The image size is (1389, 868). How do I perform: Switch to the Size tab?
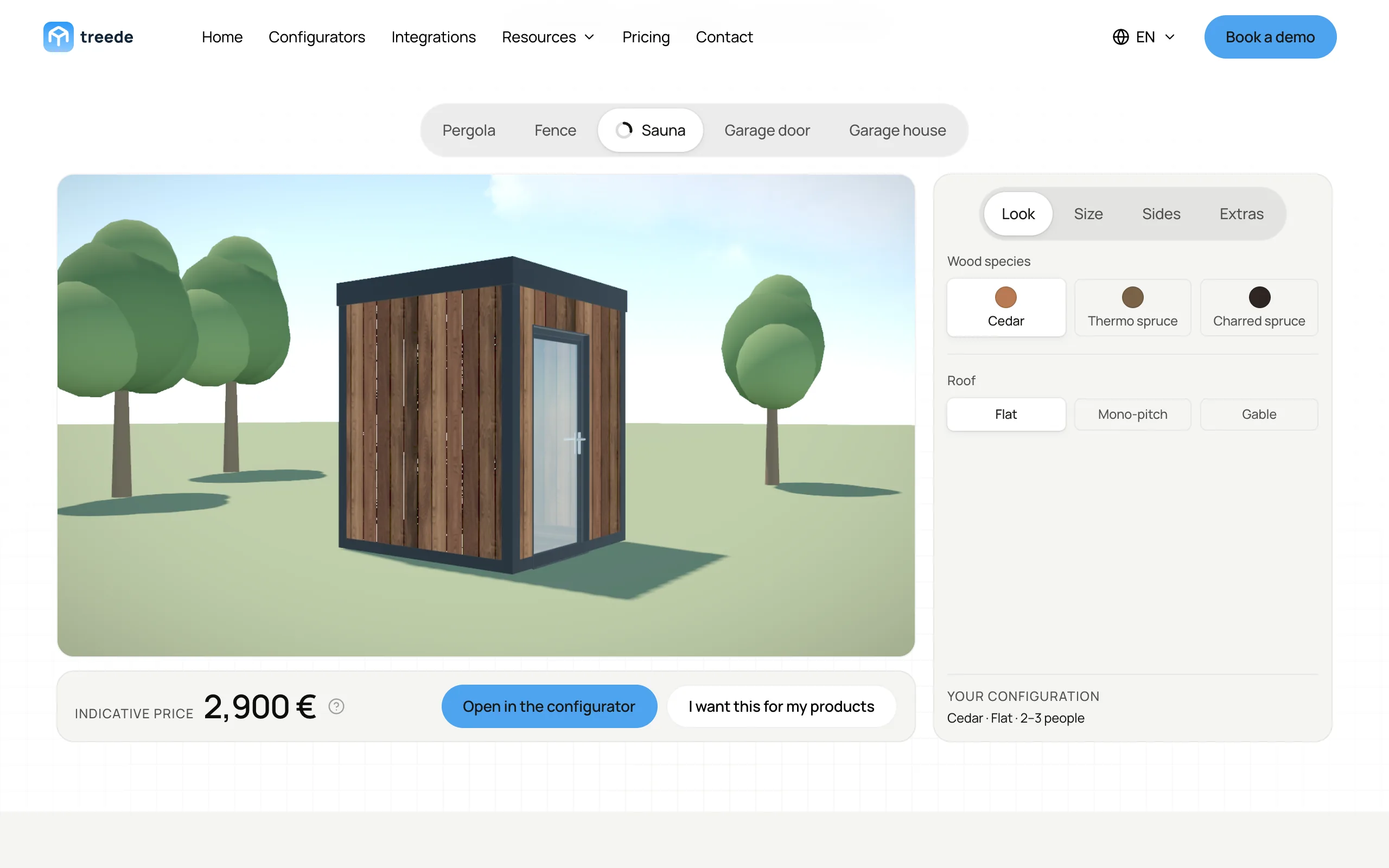1088,214
